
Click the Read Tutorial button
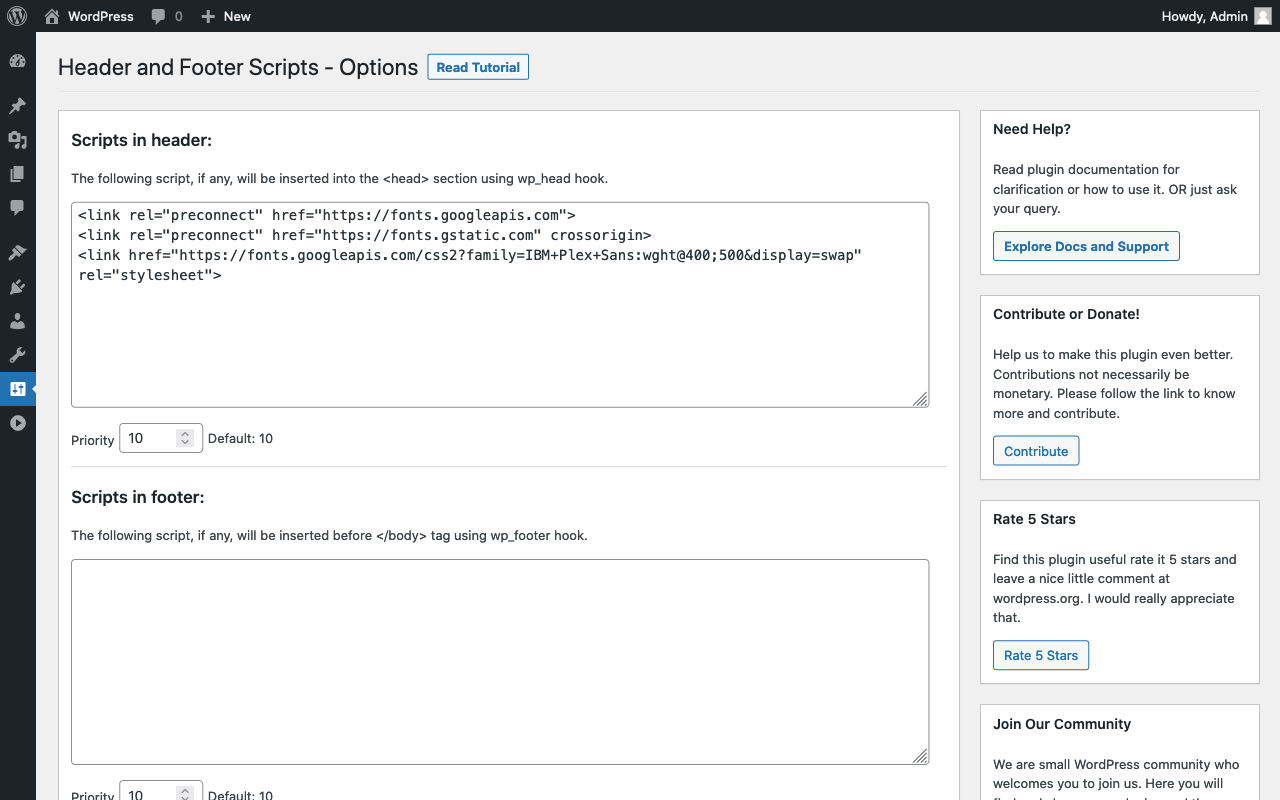pyautogui.click(x=478, y=67)
